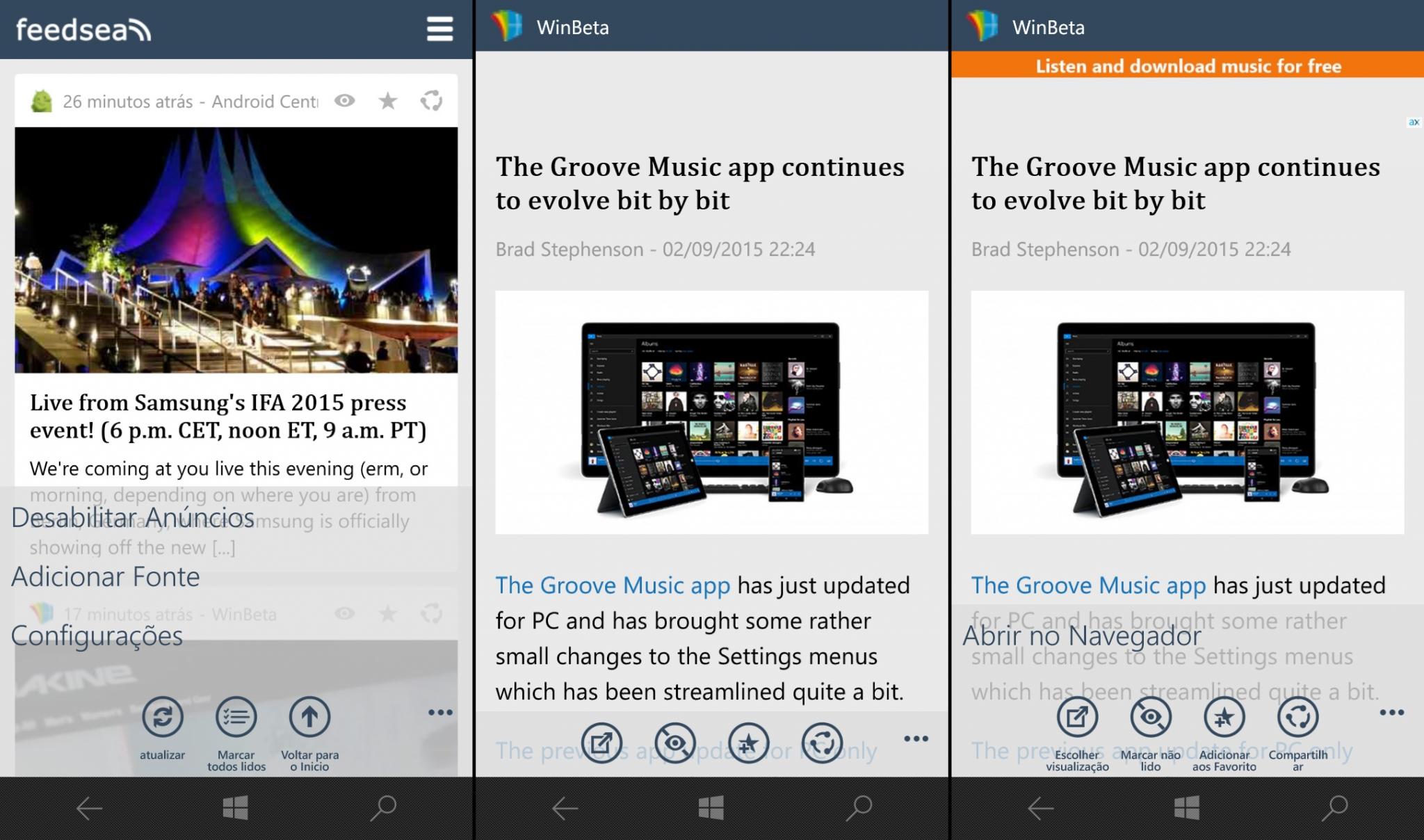Click add favorite star in middle app bar
This screenshot has width=1424, height=840.
(x=749, y=743)
